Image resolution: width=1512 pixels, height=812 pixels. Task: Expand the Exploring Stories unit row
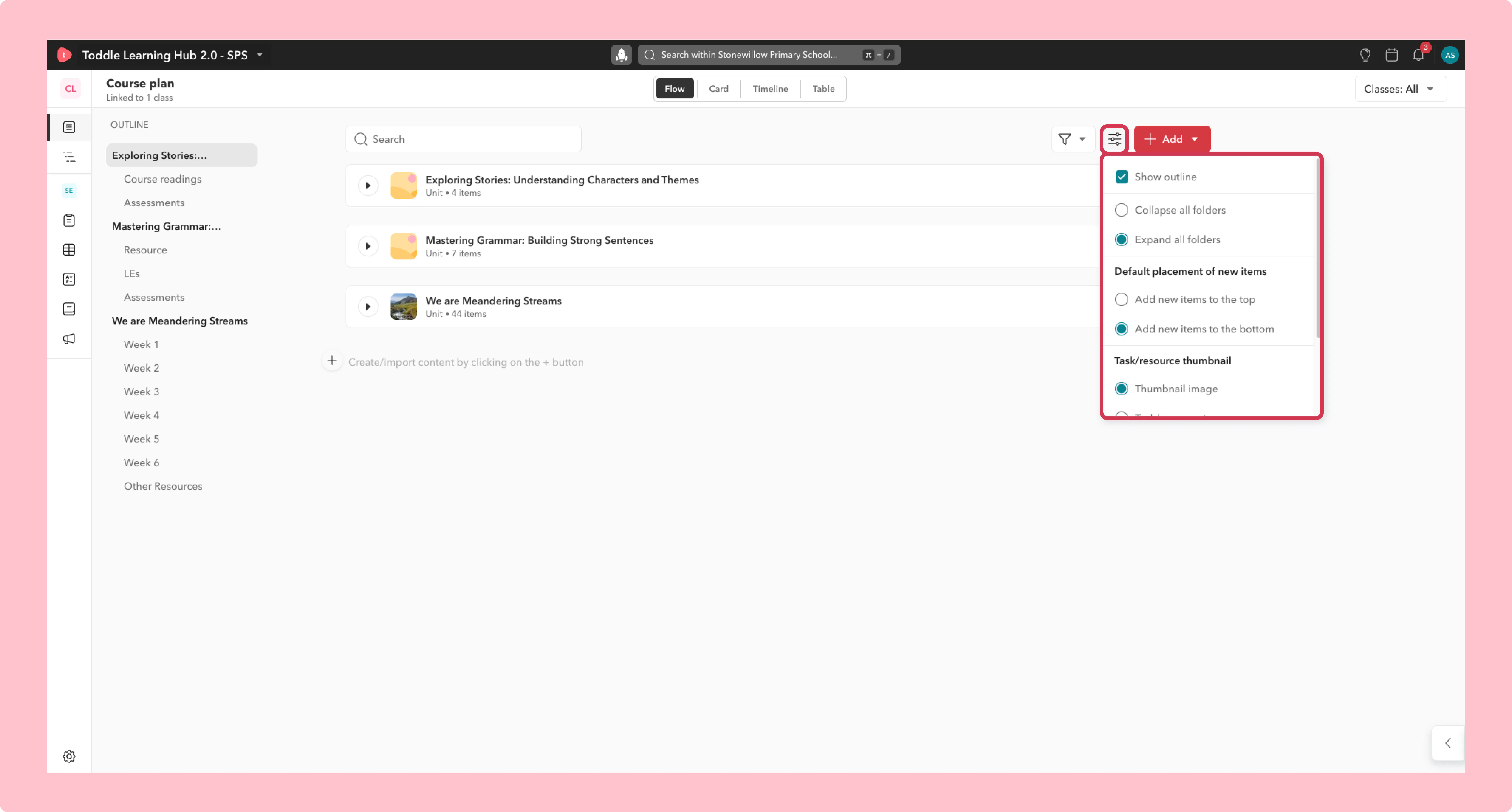(368, 185)
